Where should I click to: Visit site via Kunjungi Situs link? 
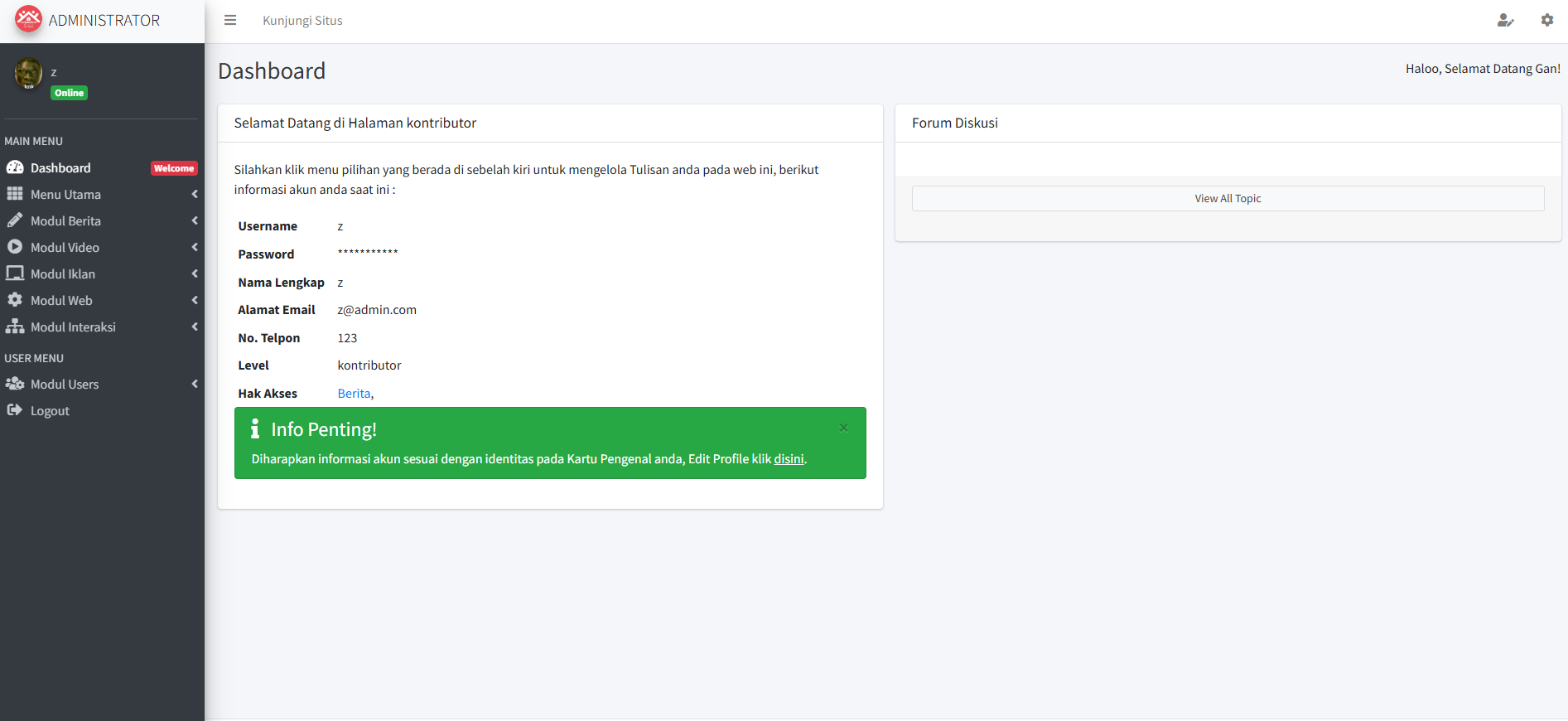(302, 21)
